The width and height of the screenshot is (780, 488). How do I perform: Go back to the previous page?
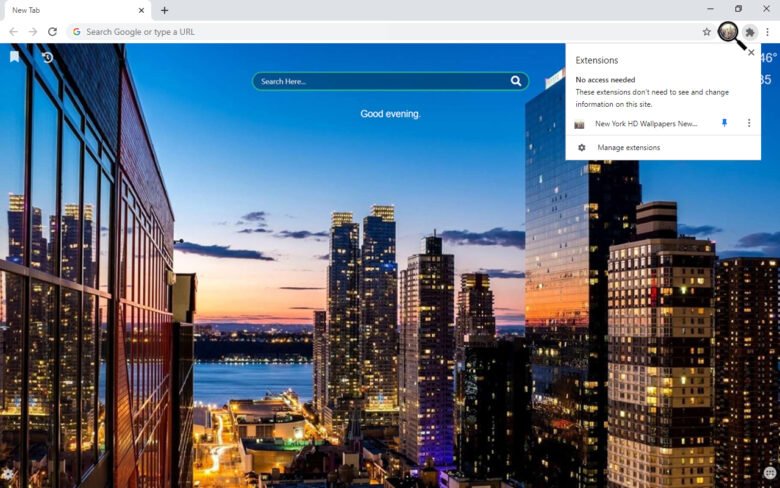(x=13, y=32)
